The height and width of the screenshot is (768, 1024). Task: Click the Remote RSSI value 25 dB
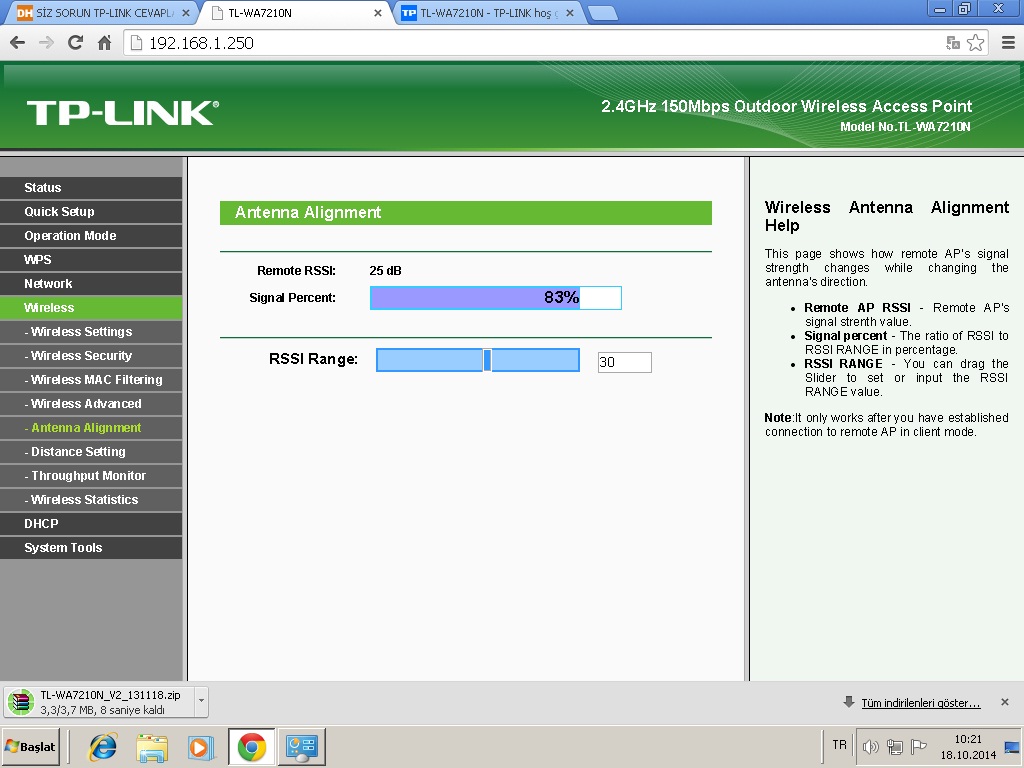pyautogui.click(x=385, y=271)
